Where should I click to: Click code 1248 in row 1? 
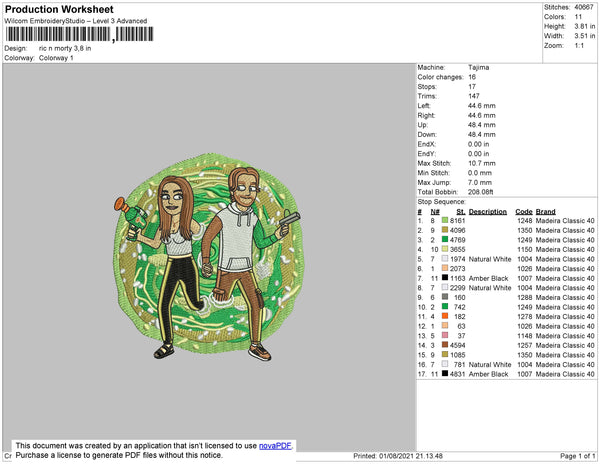click(x=524, y=221)
